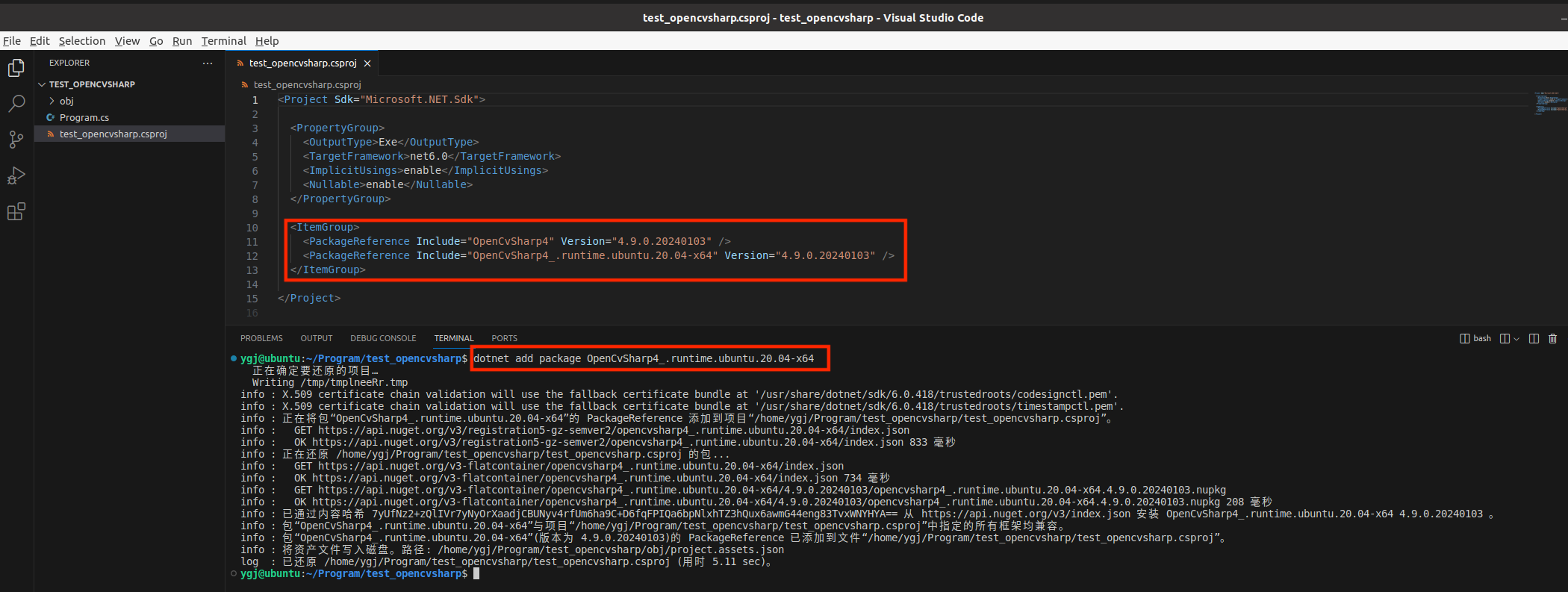
Task: Close the test_opencvsharp.csproj editor tab
Action: pos(367,63)
